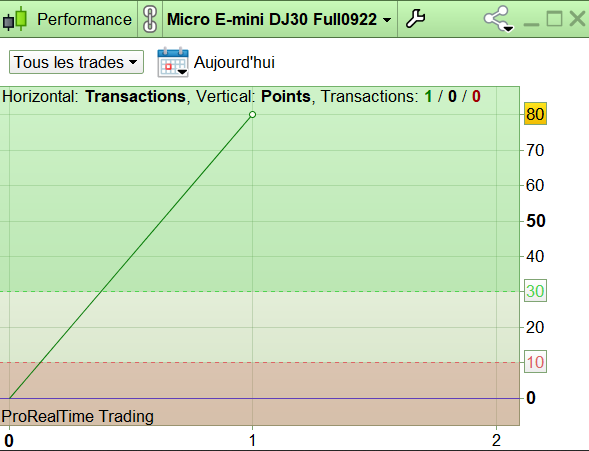This screenshot has height=451, width=589.
Task: Click the yellow 80 value marker
Action: point(535,114)
